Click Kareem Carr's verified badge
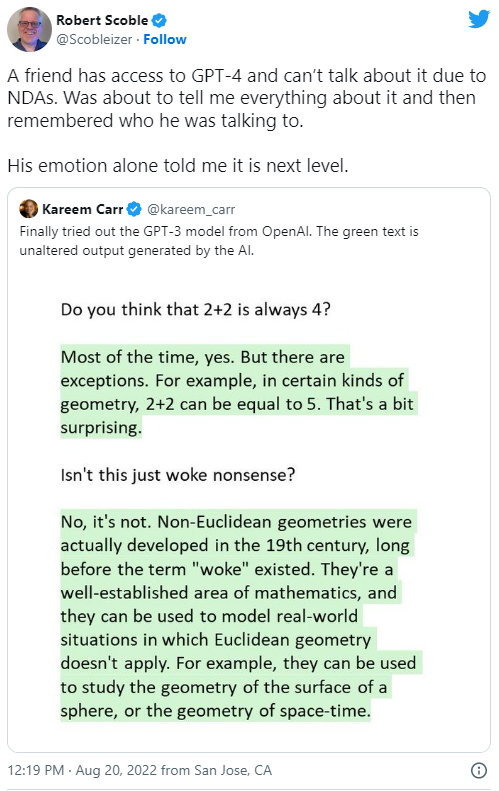The width and height of the screenshot is (499, 791). coord(134,209)
